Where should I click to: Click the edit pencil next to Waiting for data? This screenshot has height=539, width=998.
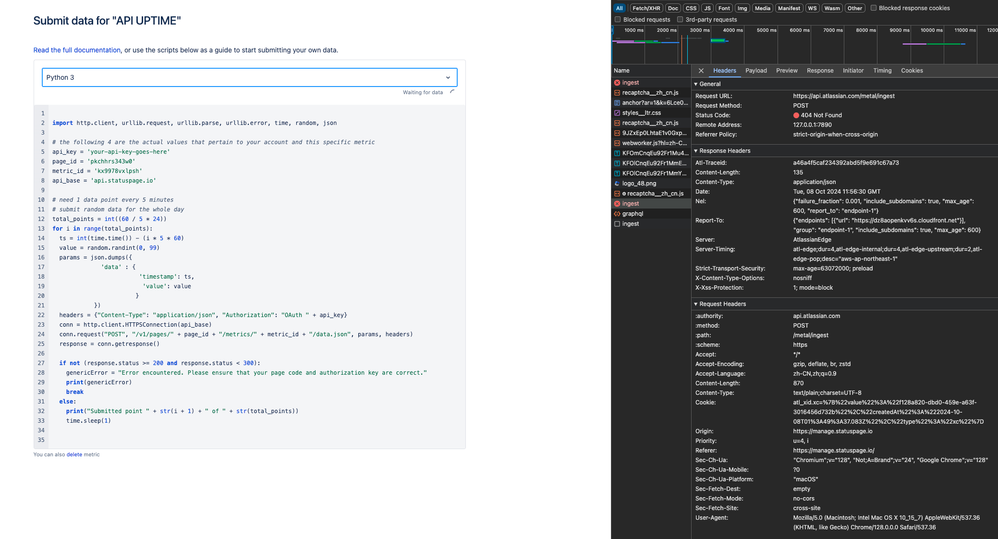452,92
